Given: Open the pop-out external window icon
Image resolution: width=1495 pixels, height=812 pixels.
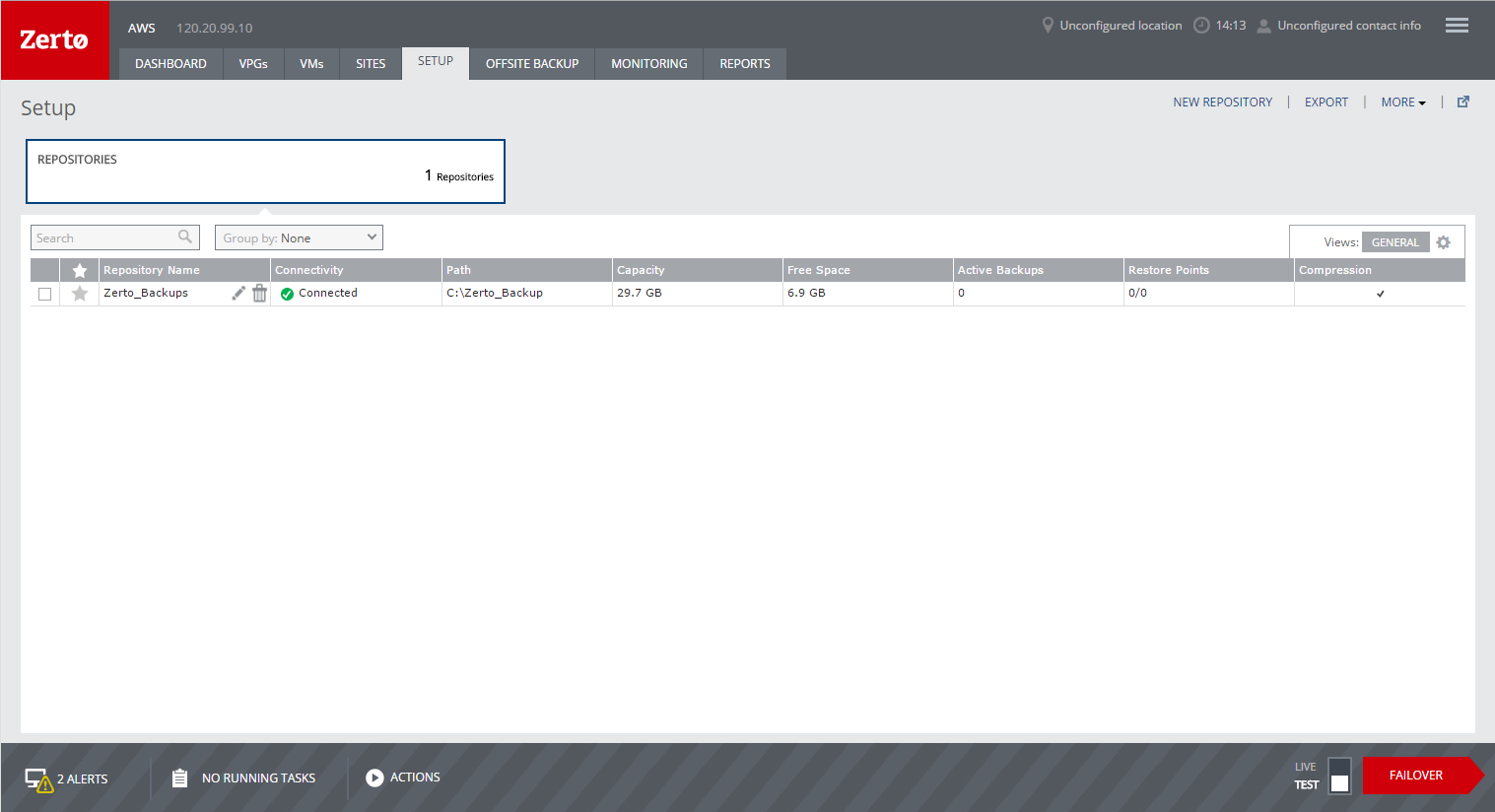Looking at the screenshot, I should pyautogui.click(x=1463, y=101).
